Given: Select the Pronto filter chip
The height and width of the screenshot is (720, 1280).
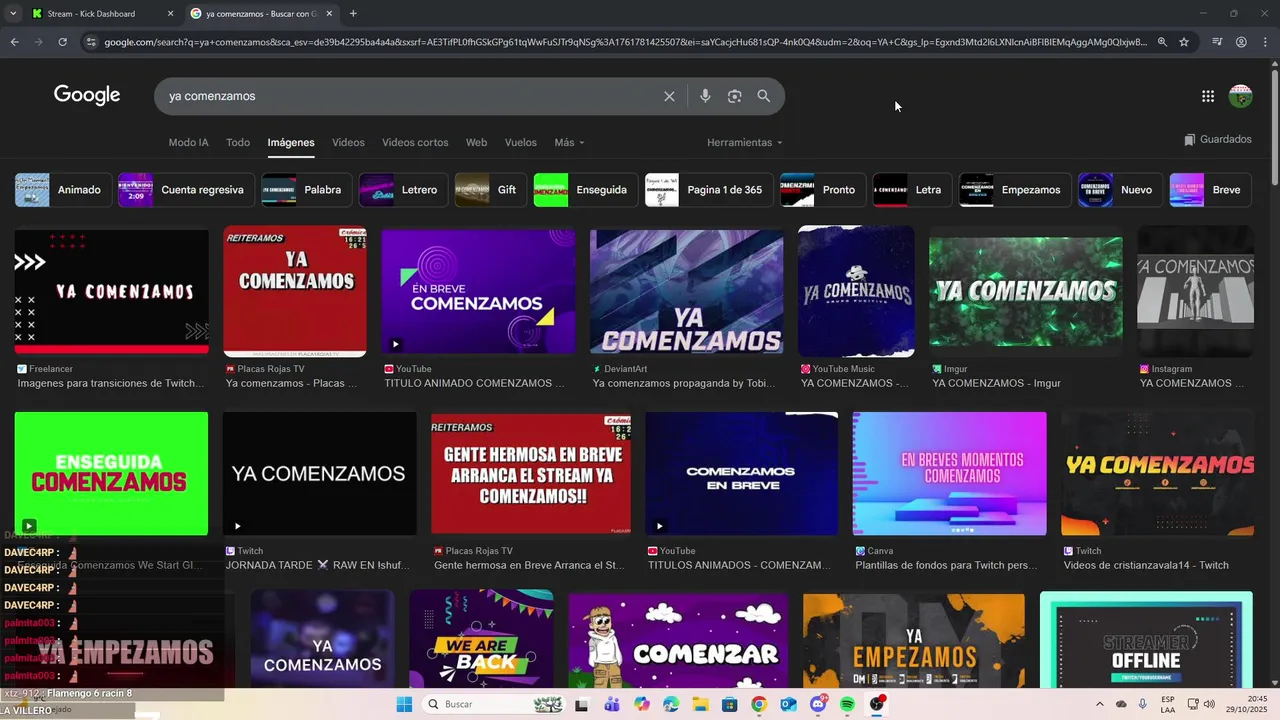Looking at the screenshot, I should 823,190.
